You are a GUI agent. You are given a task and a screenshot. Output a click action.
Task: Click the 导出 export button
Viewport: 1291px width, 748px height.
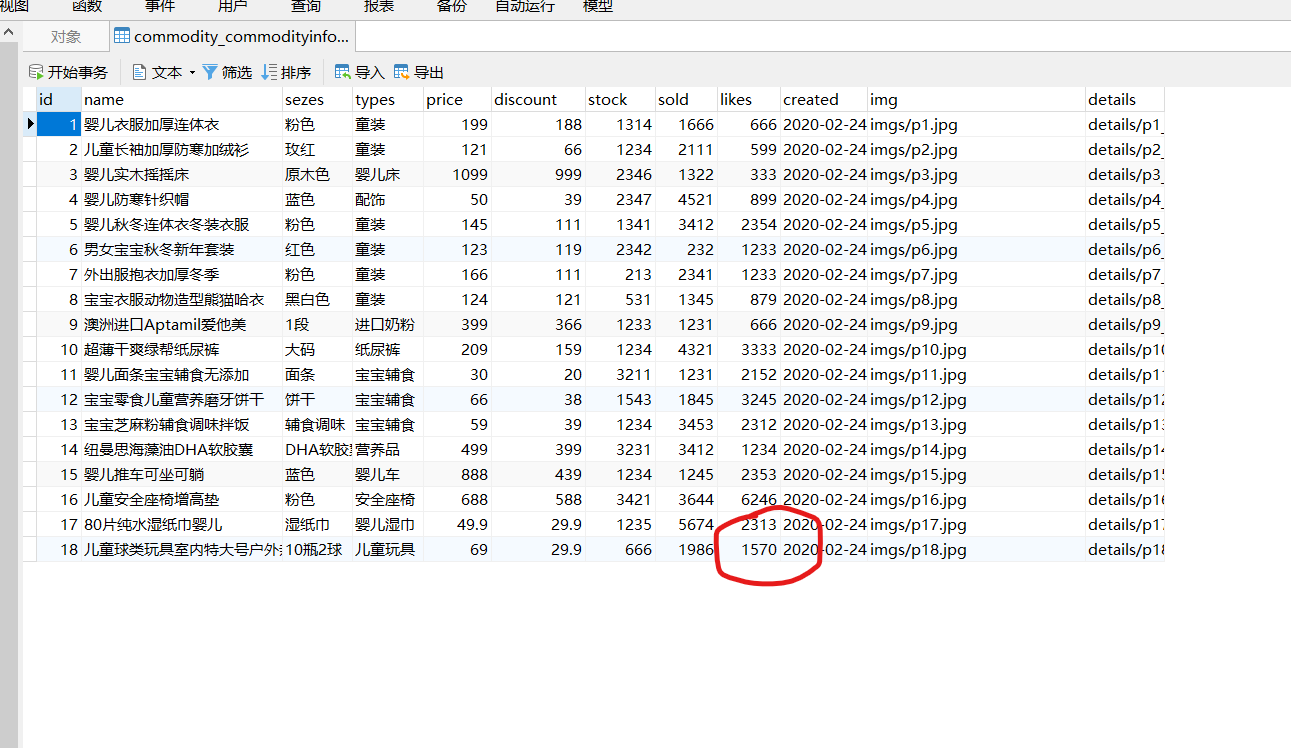(419, 72)
